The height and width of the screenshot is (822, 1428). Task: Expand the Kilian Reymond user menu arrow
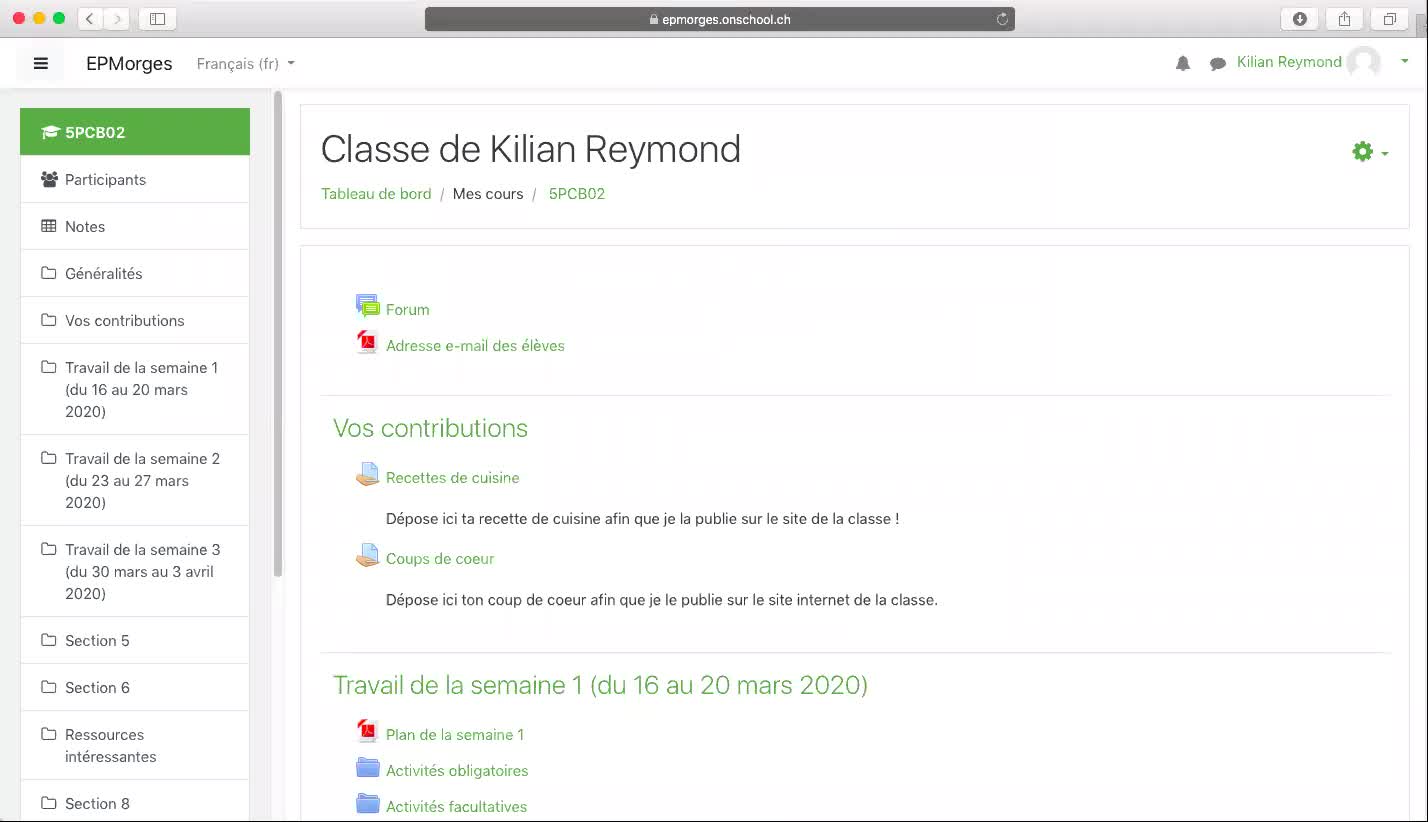(1404, 62)
